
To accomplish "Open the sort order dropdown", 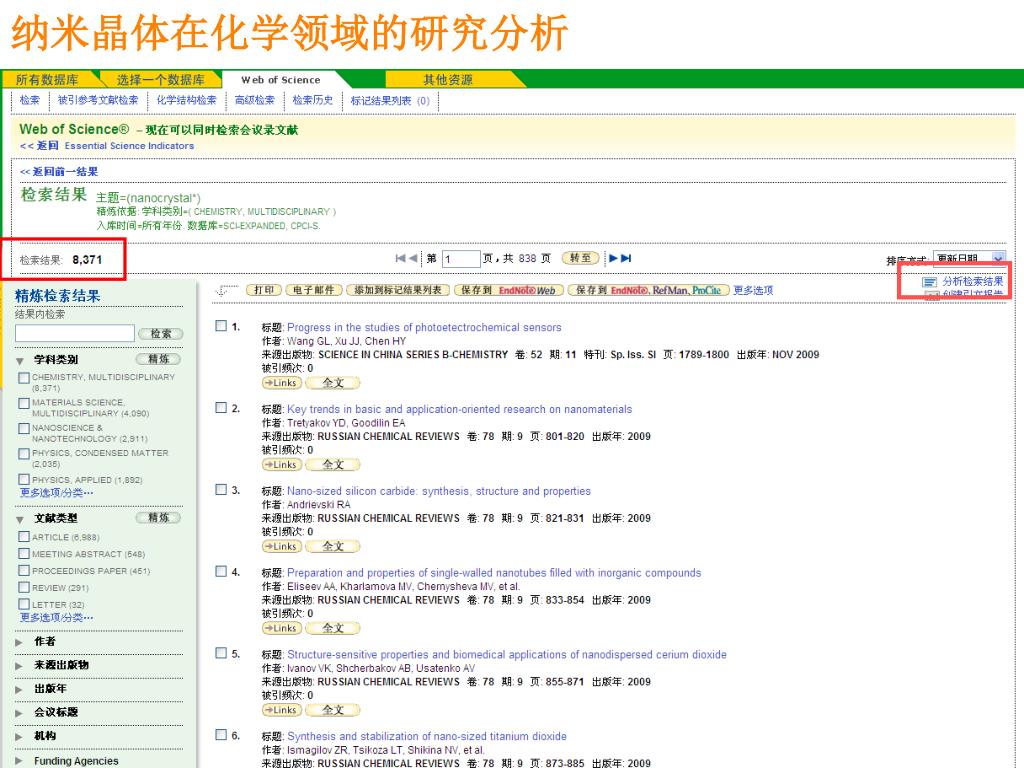I will [969, 259].
